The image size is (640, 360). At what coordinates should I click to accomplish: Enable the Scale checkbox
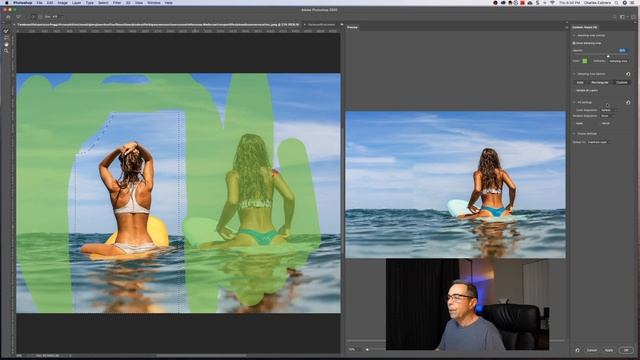573,123
